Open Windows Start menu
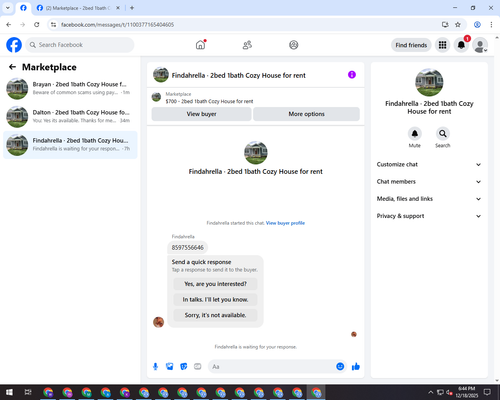The width and height of the screenshot is (500, 400). tap(9, 392)
